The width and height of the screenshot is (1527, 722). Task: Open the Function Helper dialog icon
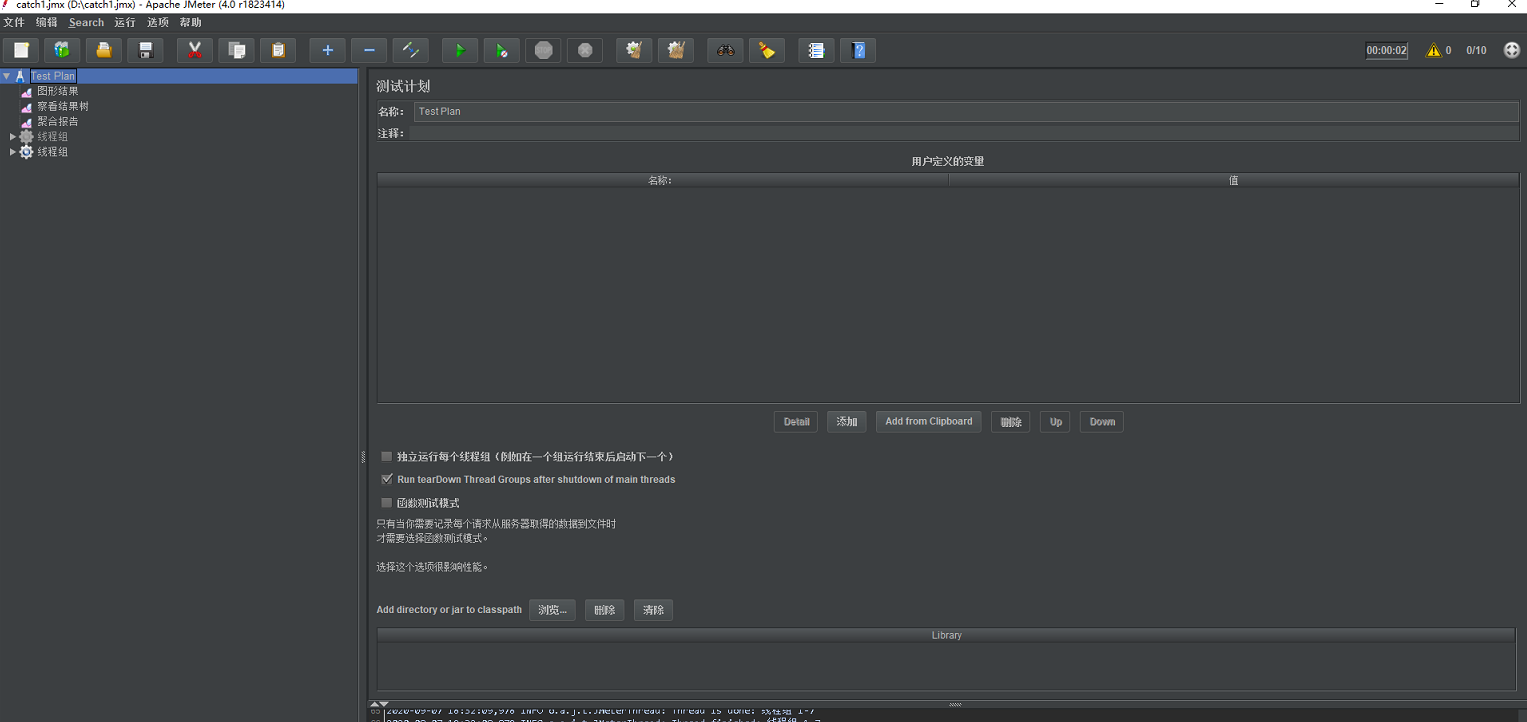point(816,50)
